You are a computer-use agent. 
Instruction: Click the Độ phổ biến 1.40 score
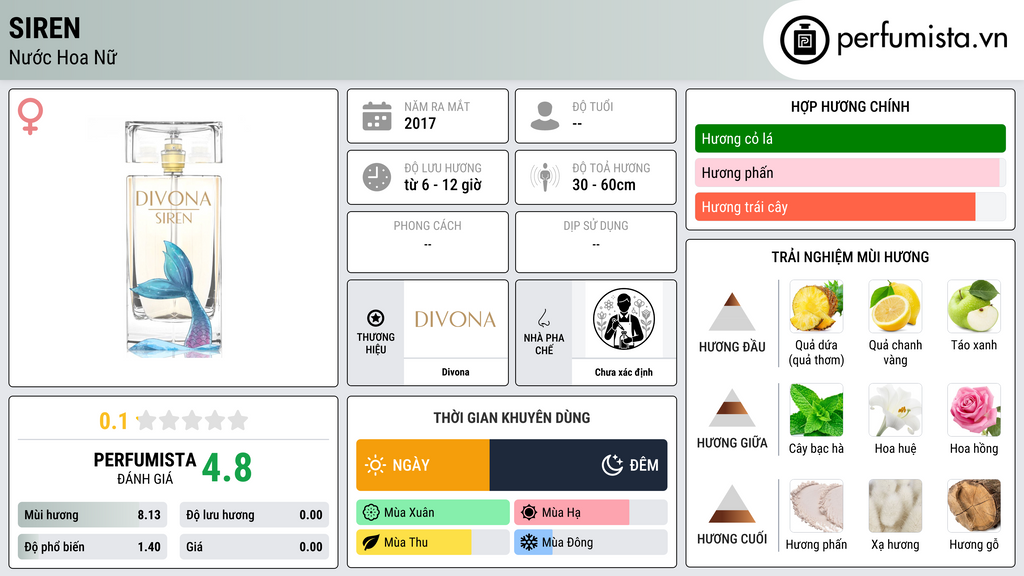point(92,547)
